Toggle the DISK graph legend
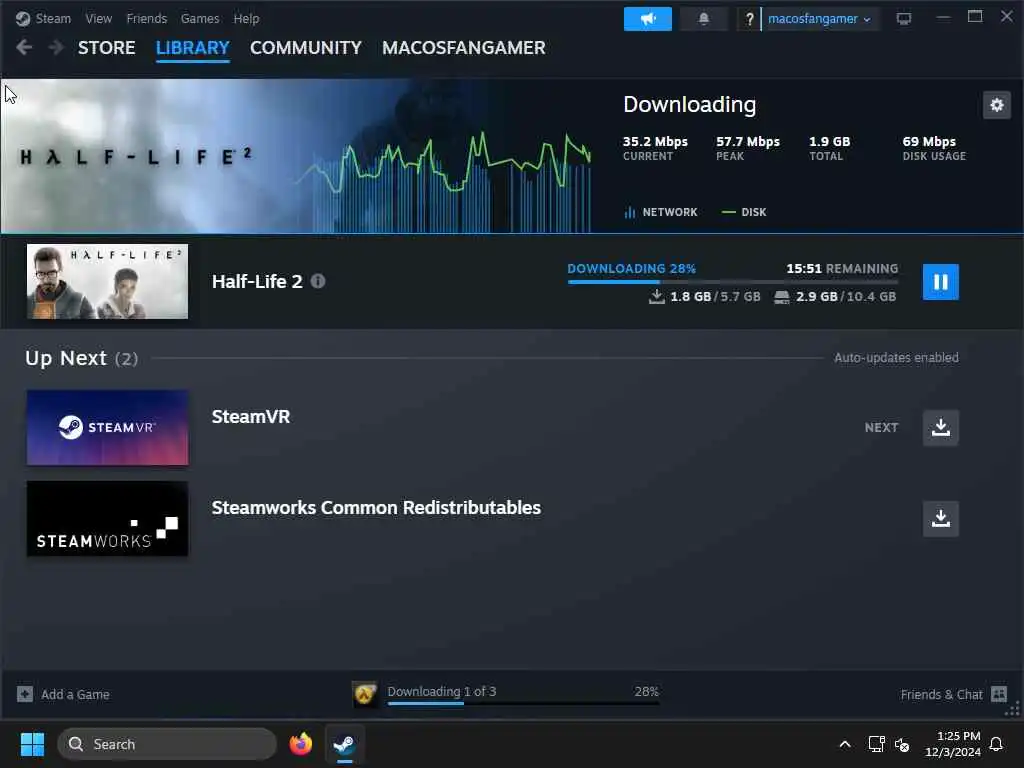 pyautogui.click(x=744, y=212)
